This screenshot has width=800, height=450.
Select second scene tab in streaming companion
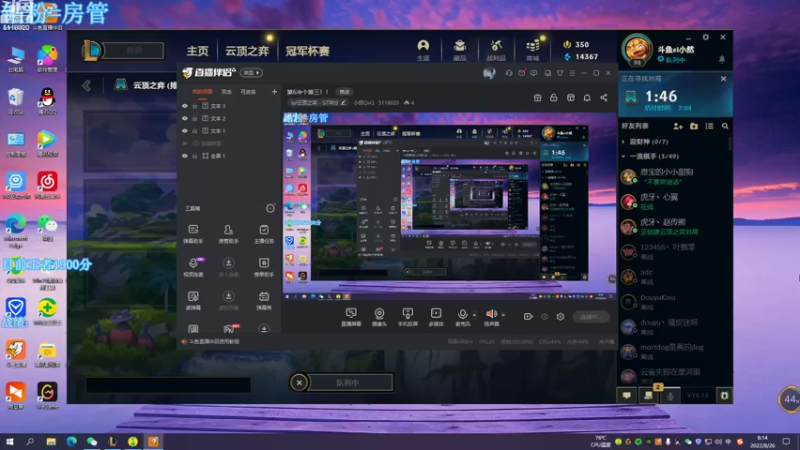pos(226,92)
